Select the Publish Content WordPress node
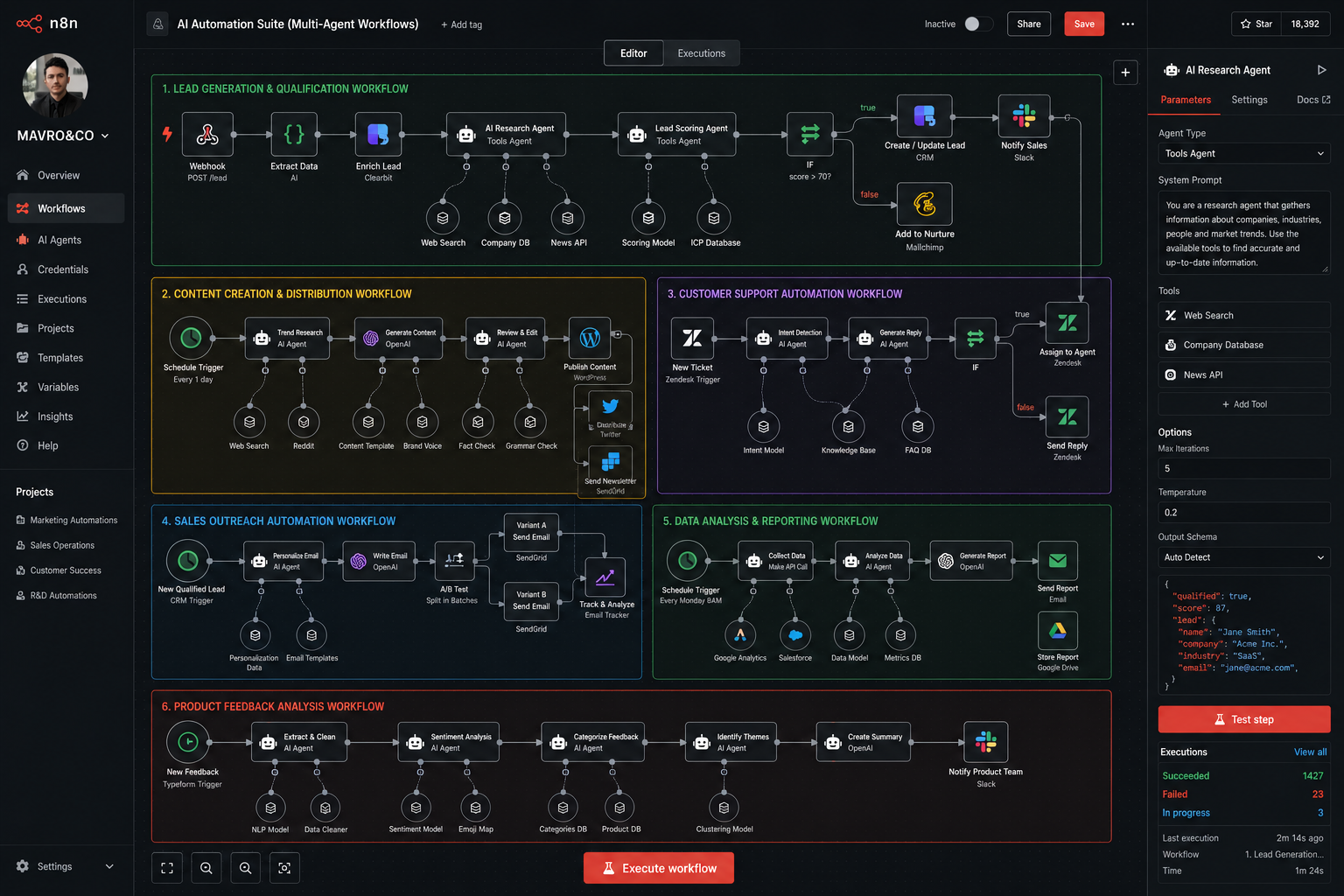Image resolution: width=1344 pixels, height=896 pixels. 590,338
